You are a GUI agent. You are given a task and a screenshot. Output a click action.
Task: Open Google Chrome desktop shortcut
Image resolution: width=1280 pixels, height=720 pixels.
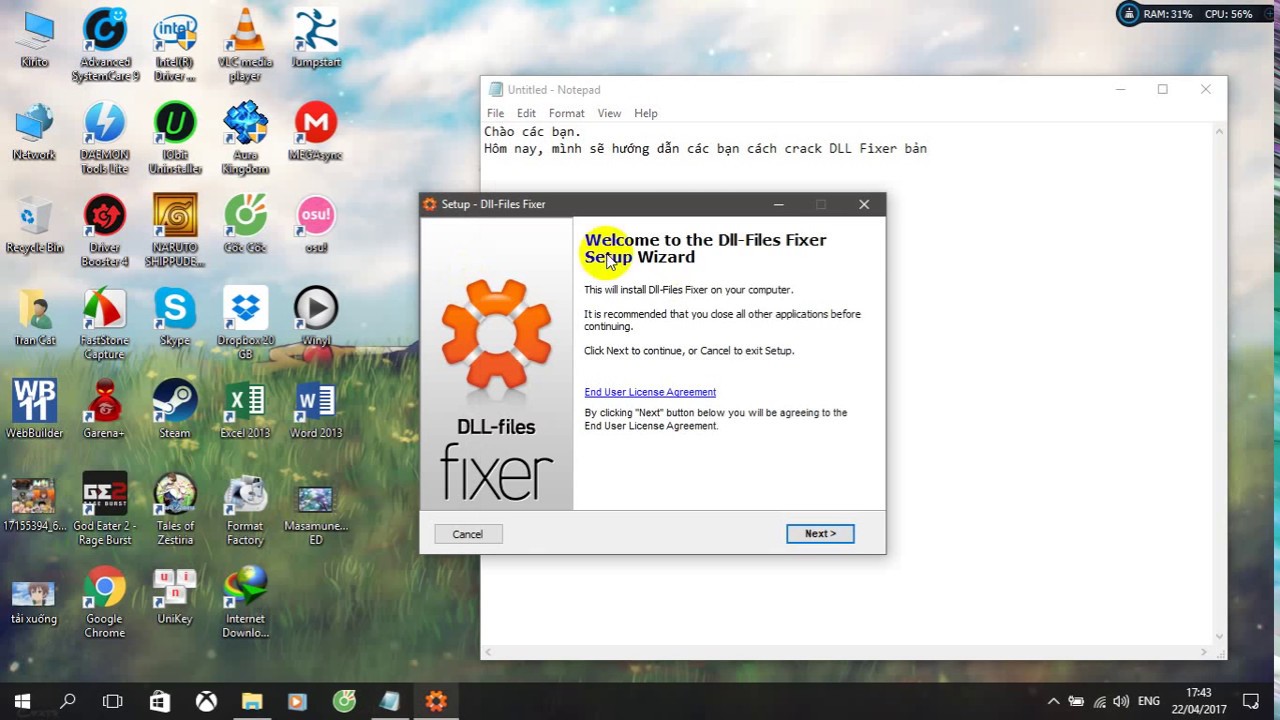click(x=105, y=603)
